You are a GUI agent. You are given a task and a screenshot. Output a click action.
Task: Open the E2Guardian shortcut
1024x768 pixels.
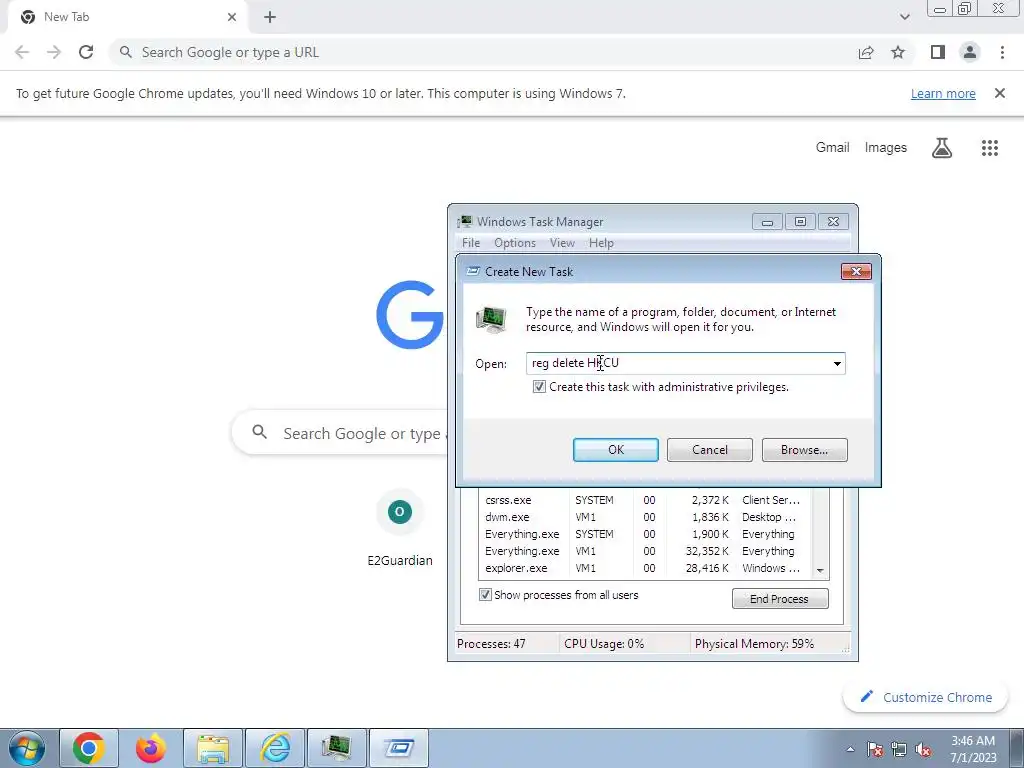point(400,529)
